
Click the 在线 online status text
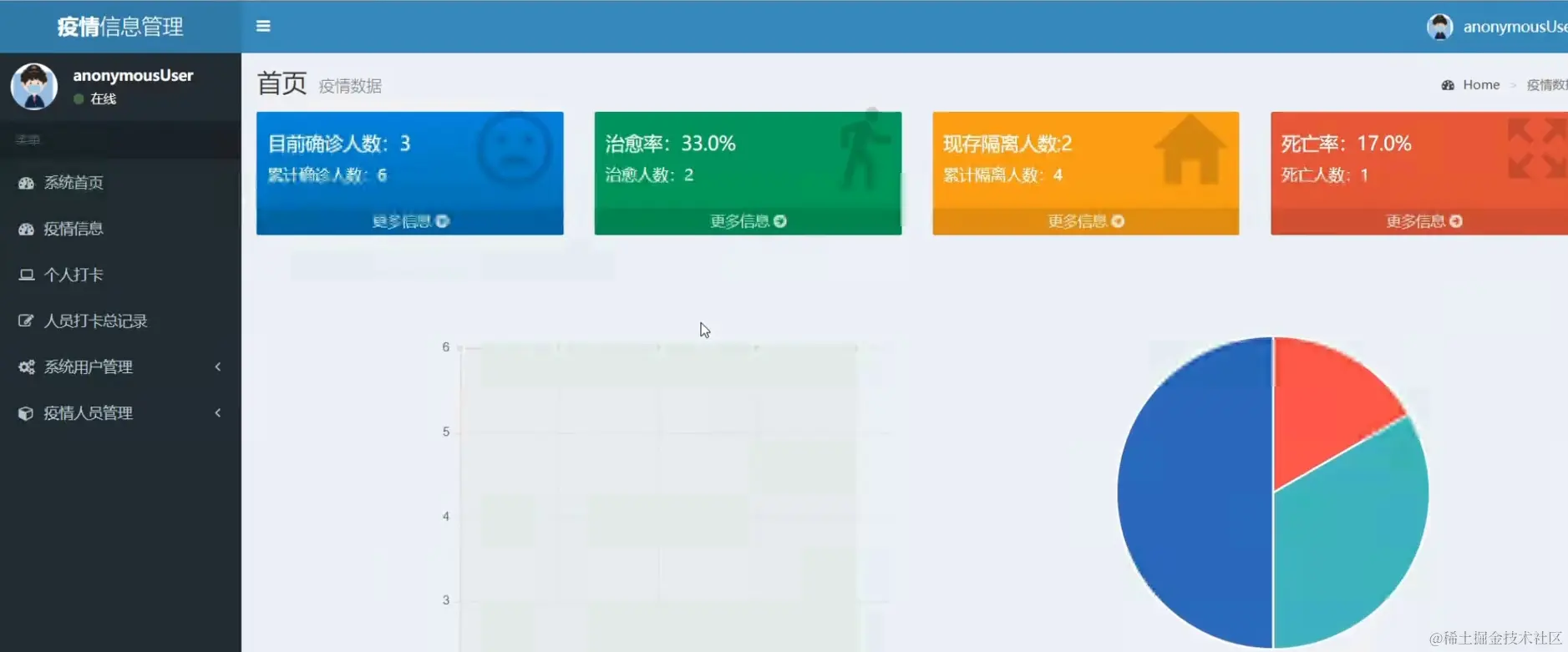104,99
